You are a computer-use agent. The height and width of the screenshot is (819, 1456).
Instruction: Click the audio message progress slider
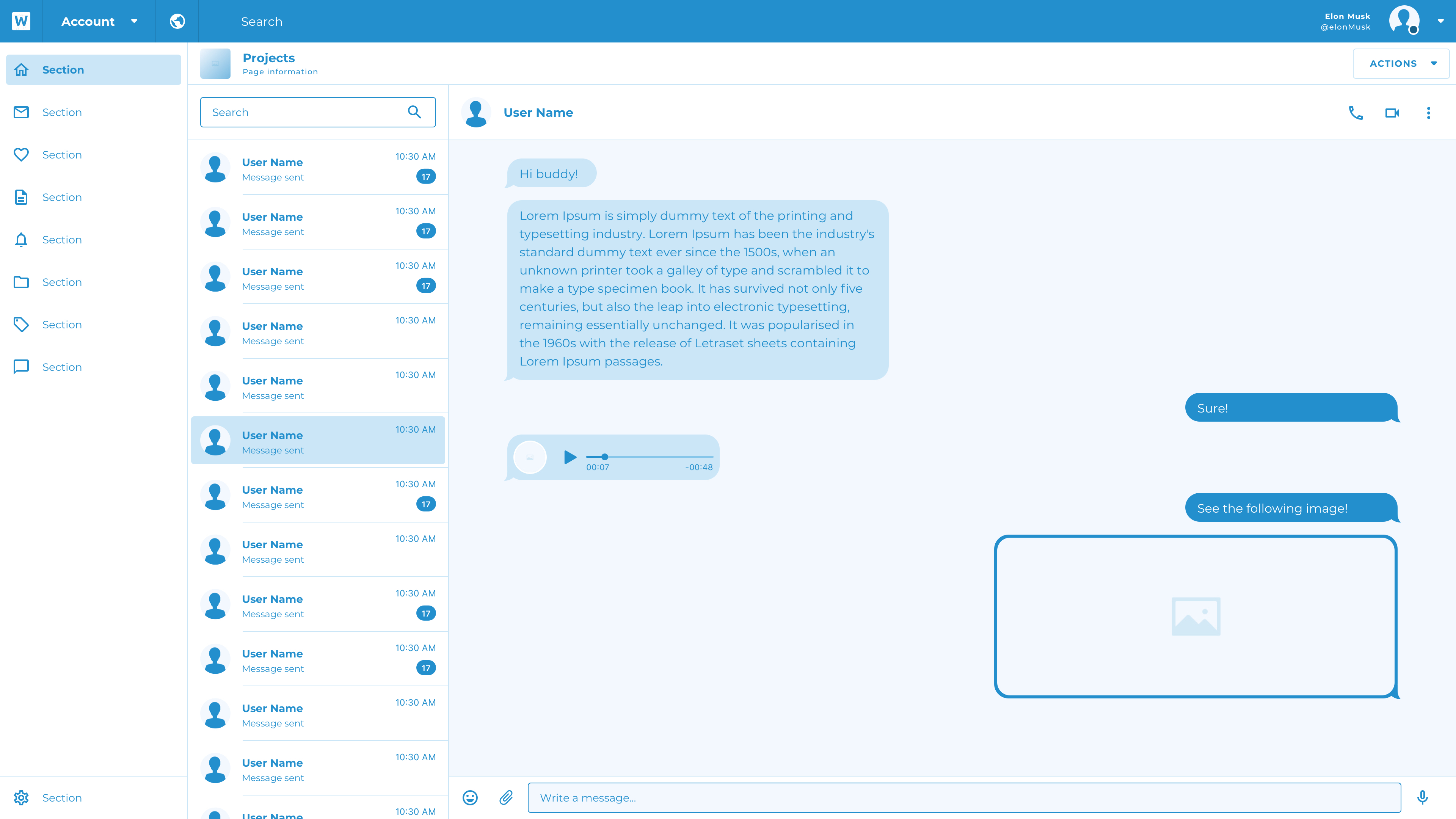tap(650, 456)
